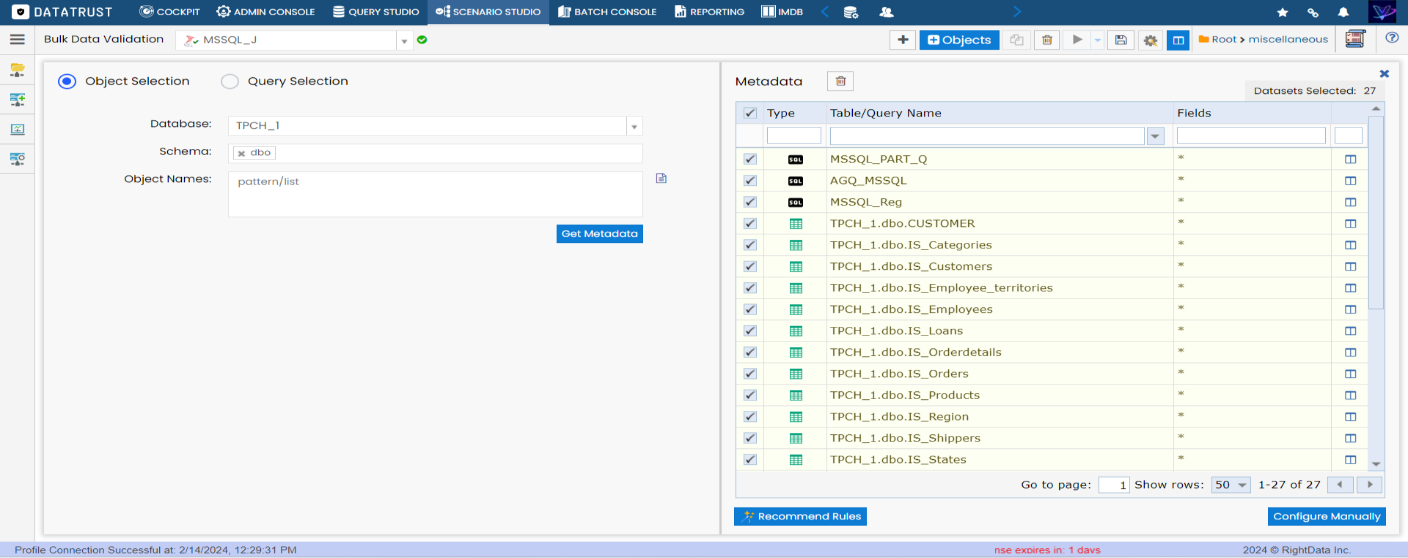Click the Recommend Rules button
Screen dimensions: 1408x558
pos(799,517)
